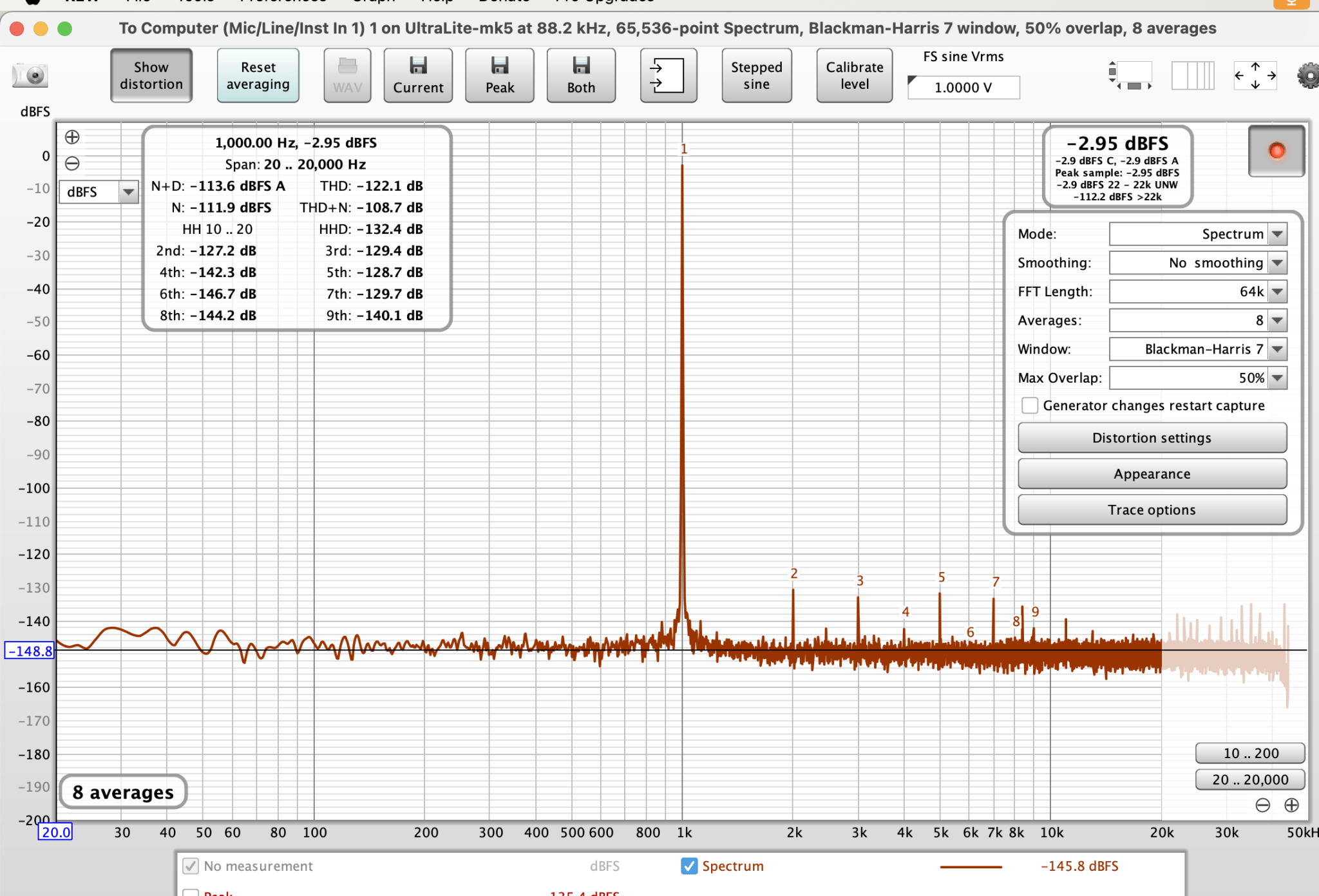
Task: Zoom in horizontal axis plus icon
Action: [x=1291, y=805]
